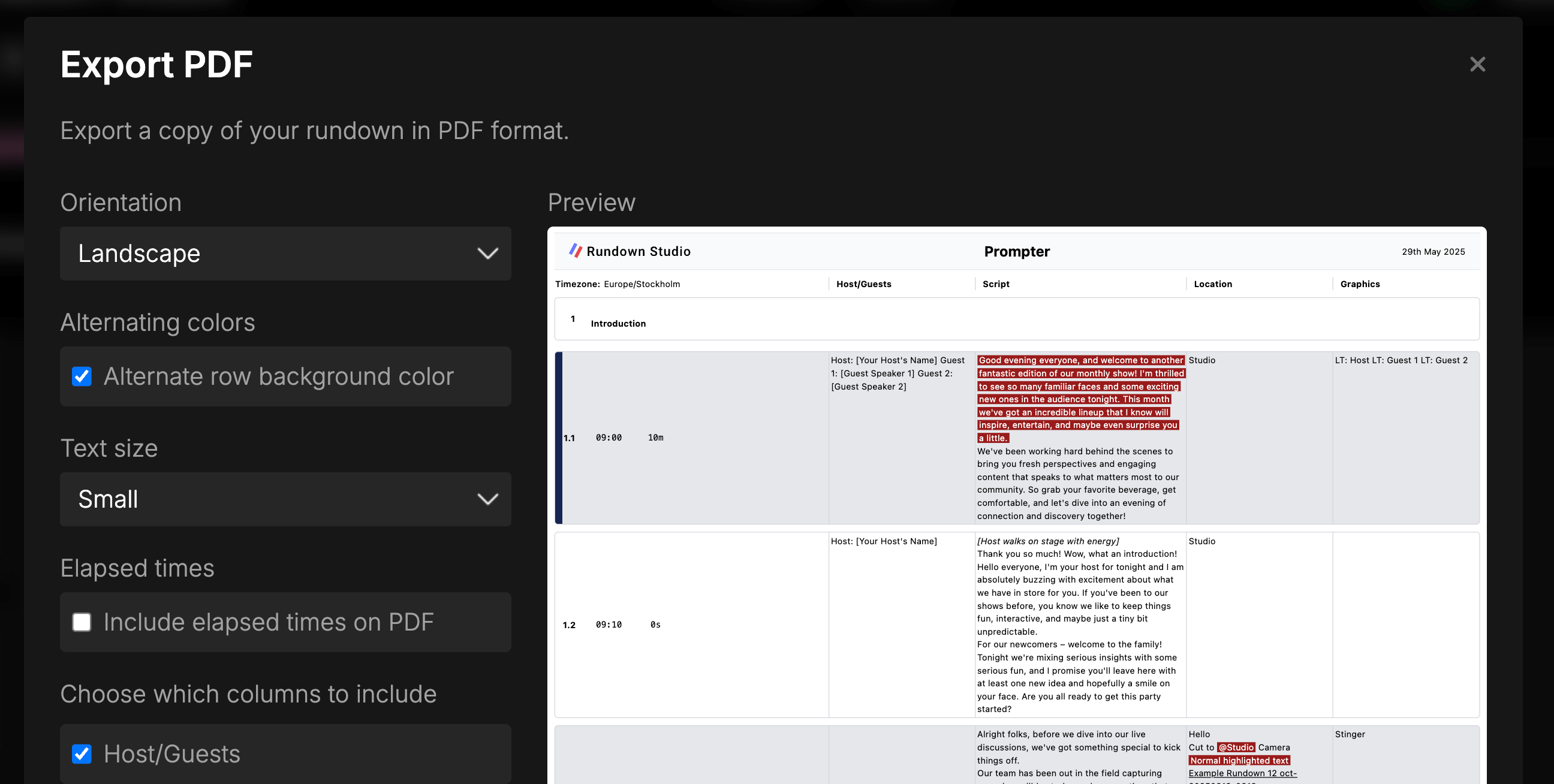
Task: Click the Host/Guests column header in preview
Action: tap(863, 284)
